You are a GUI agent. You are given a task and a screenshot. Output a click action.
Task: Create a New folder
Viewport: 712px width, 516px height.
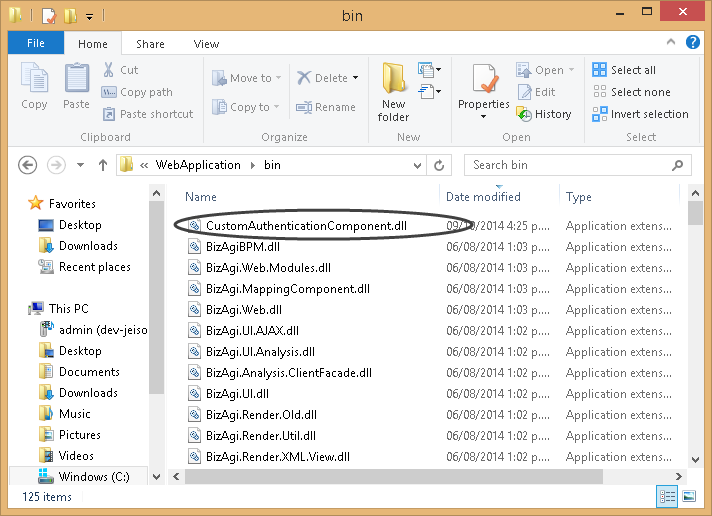pos(393,93)
